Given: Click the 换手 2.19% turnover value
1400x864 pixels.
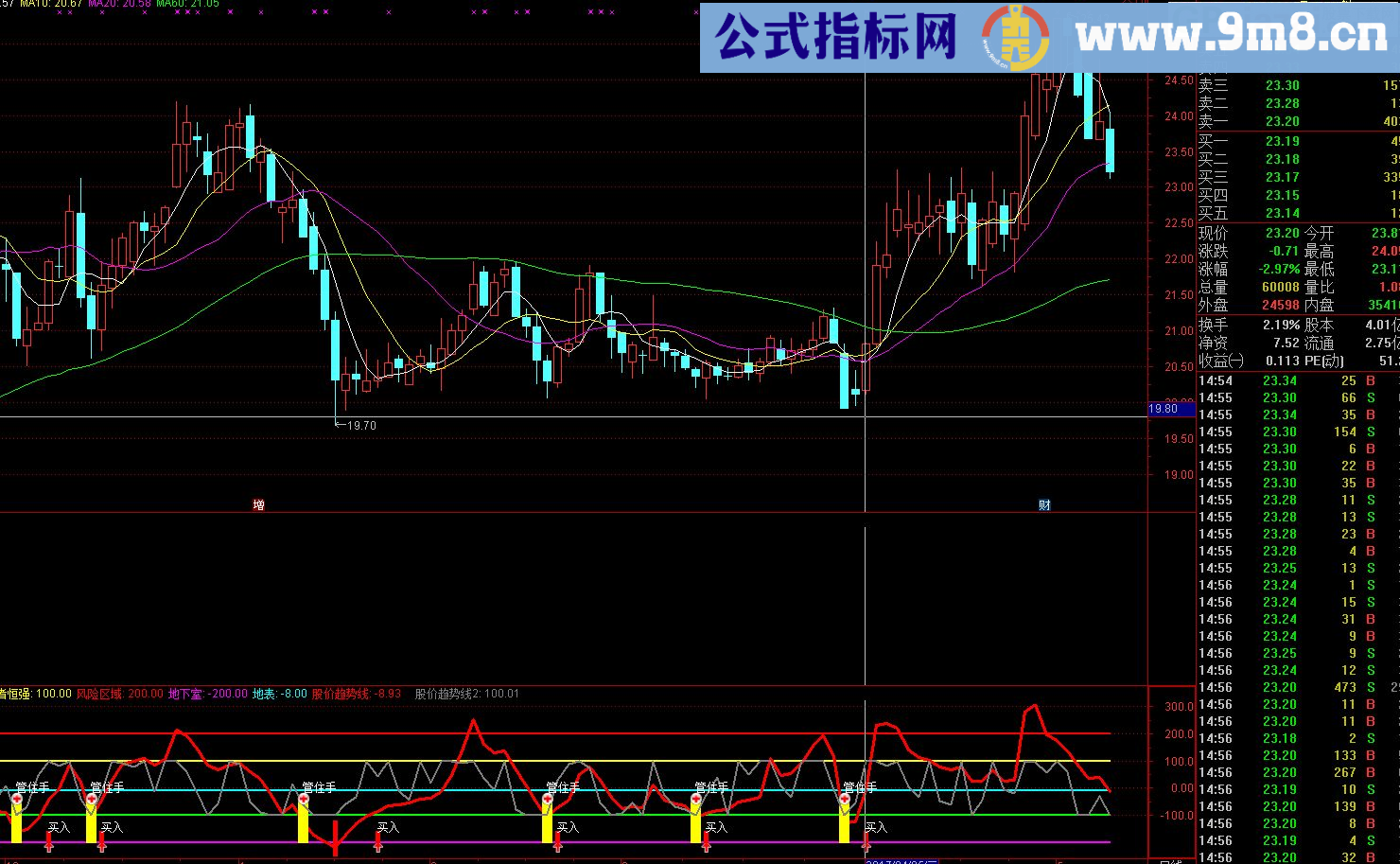Looking at the screenshot, I should click(x=1281, y=325).
